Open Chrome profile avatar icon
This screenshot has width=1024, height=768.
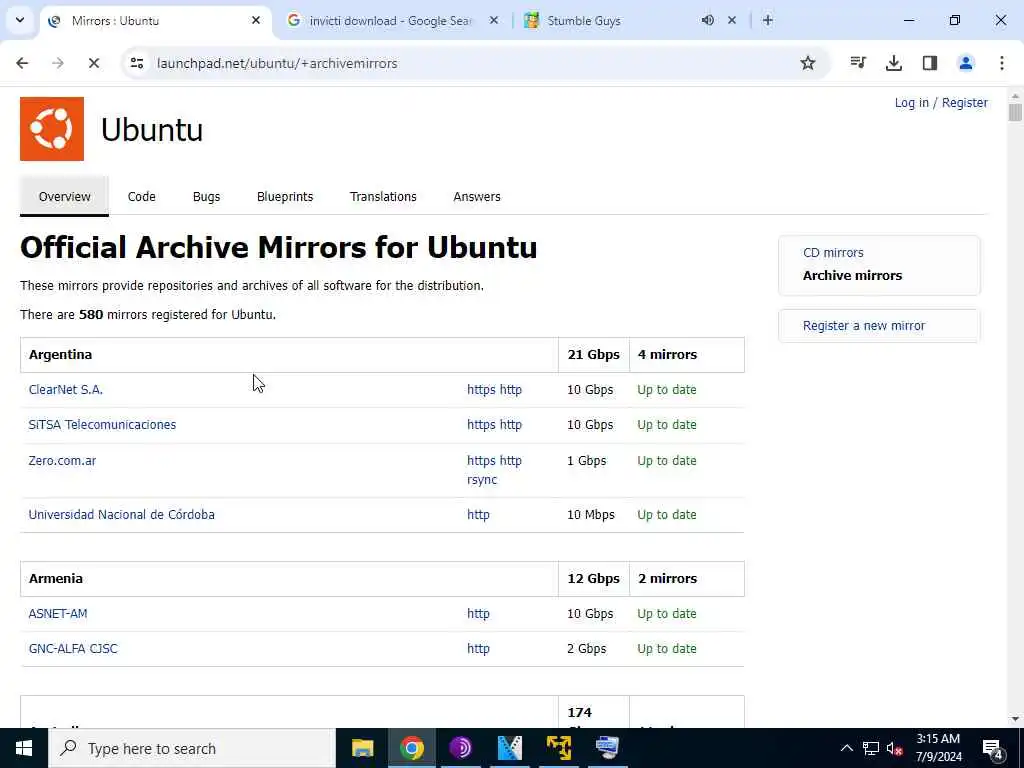[966, 63]
